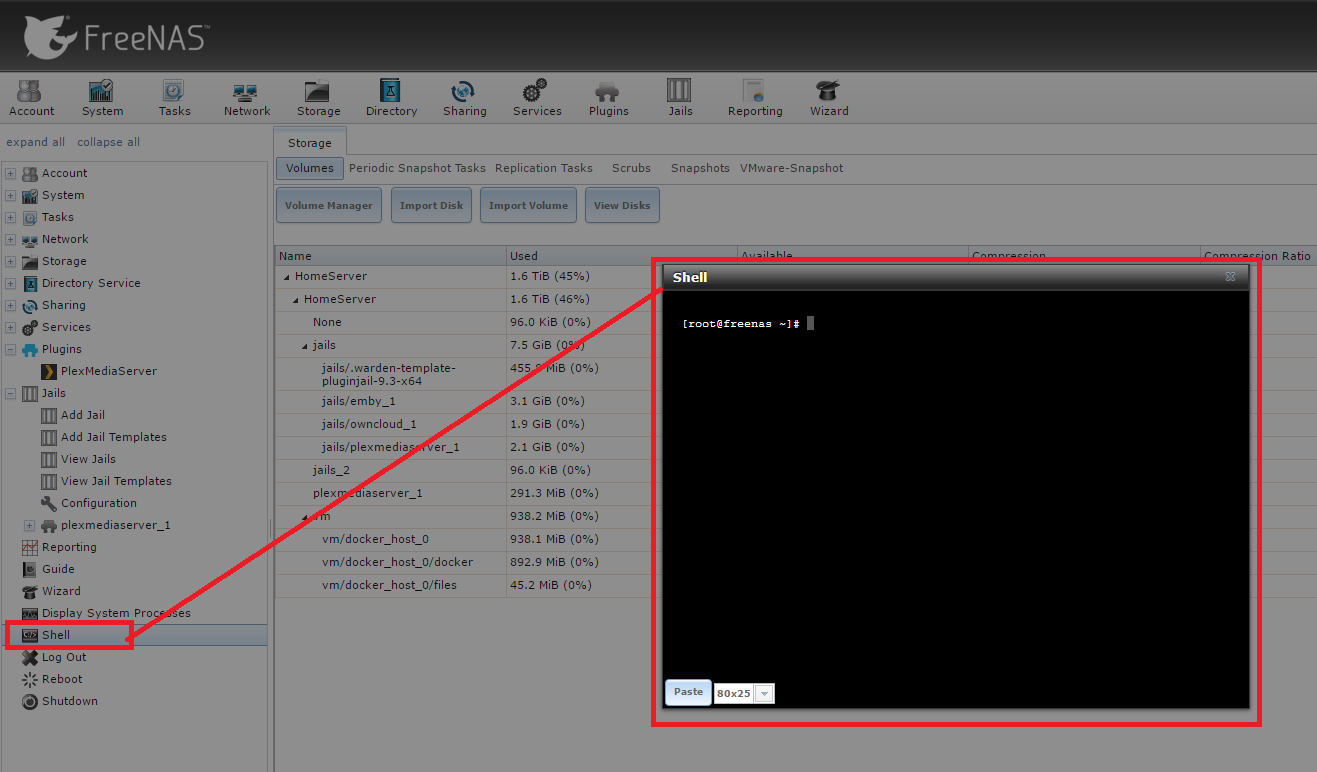
Task: Switch to Scrubs tab
Action: (631, 168)
